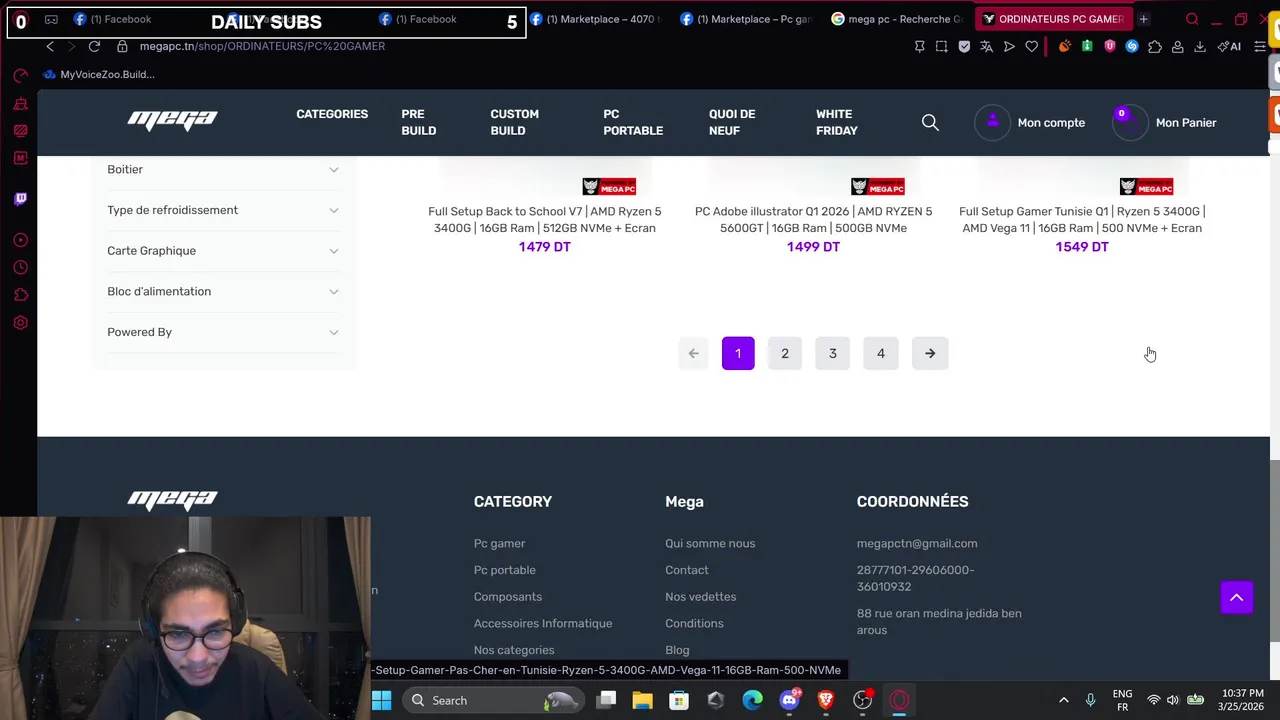Click the pin icon in address bar
The width and height of the screenshot is (1280, 720).
click(x=919, y=46)
